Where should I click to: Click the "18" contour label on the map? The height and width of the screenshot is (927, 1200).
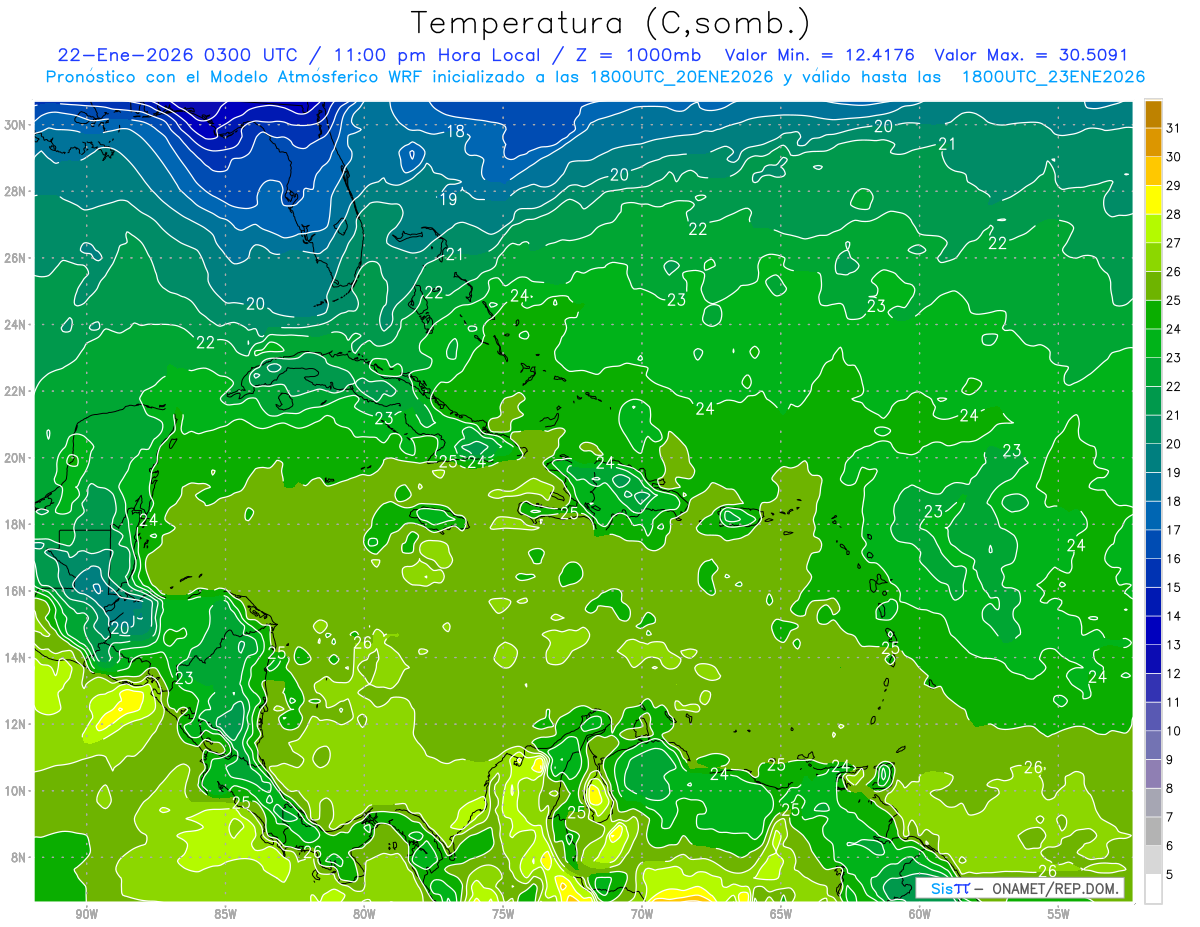(455, 131)
